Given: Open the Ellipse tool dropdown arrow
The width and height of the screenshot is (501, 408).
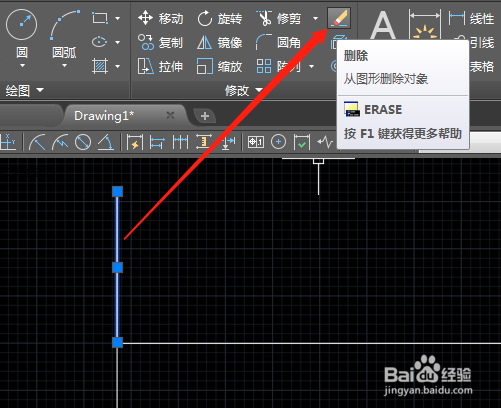Looking at the screenshot, I should tap(117, 42).
